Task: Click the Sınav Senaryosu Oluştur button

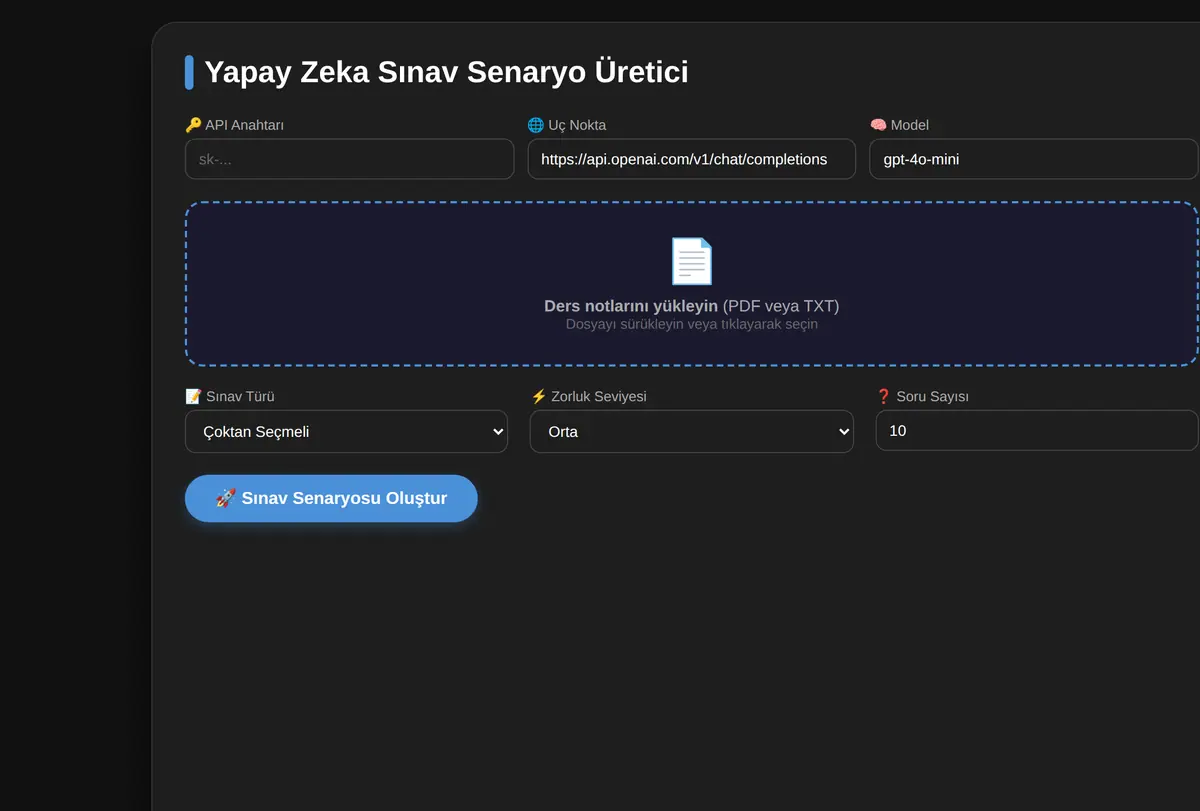Action: (x=331, y=498)
